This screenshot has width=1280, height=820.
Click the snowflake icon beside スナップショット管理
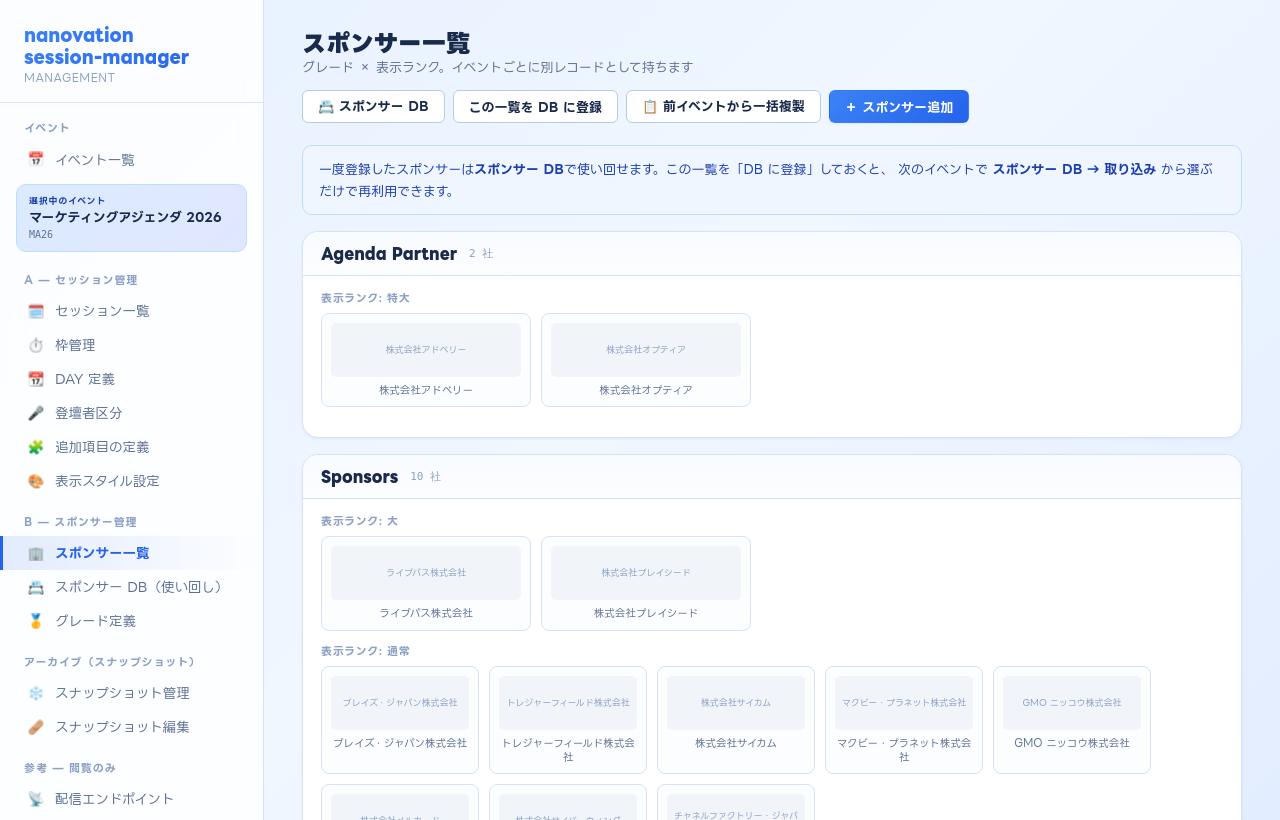[36, 693]
